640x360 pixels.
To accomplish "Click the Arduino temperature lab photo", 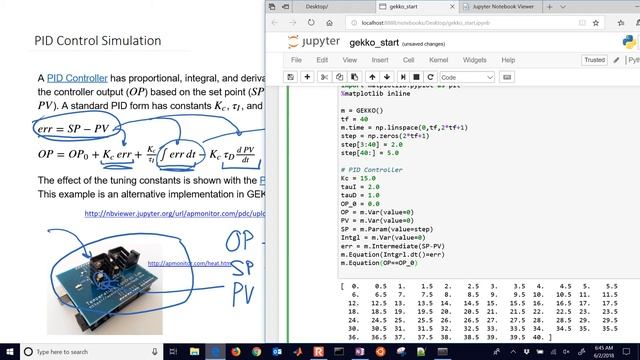I will point(104,289).
